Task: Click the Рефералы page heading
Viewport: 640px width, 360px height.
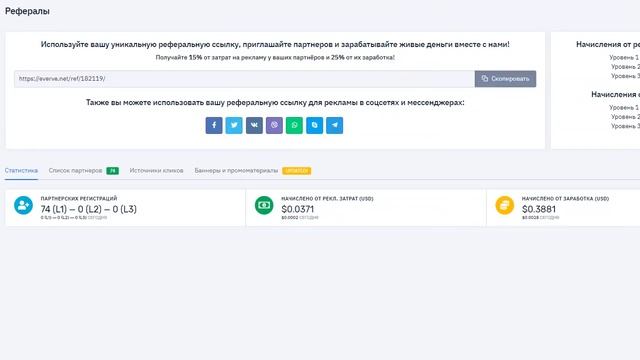Action: (27, 11)
